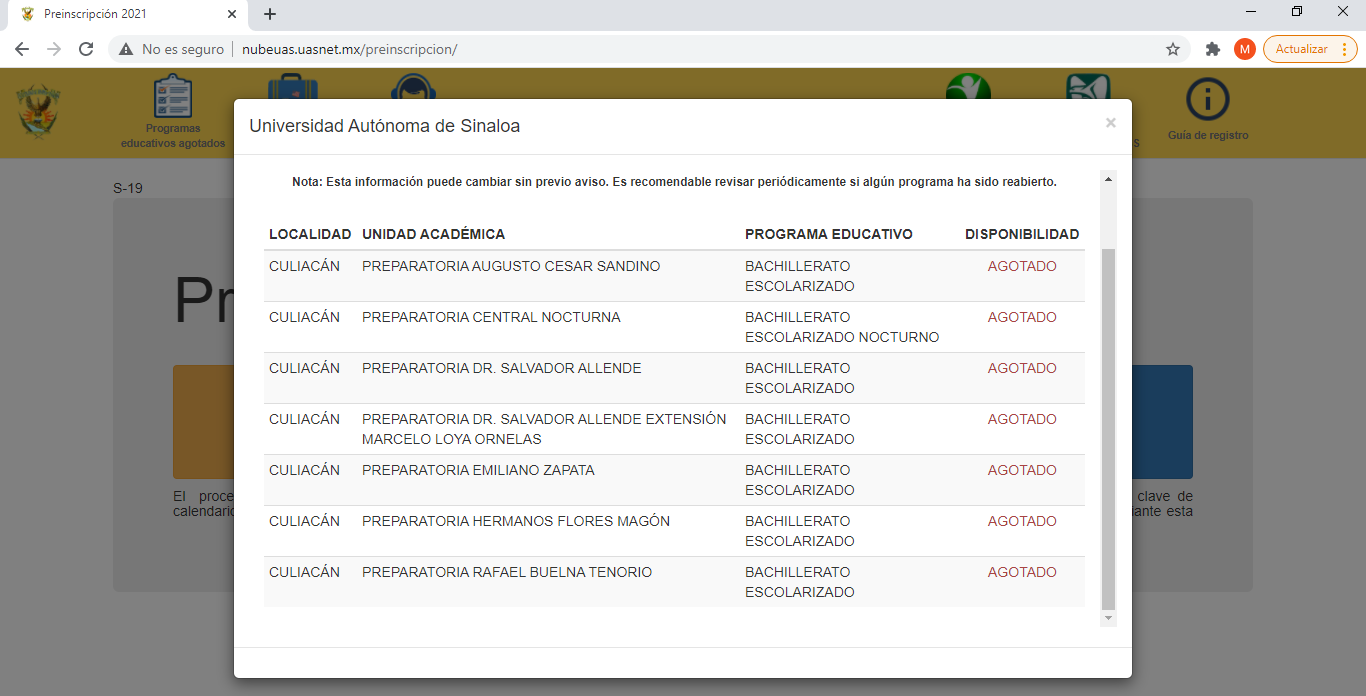Select PREPARATORIA RAFAEL BUELNA TENORIO text
The width and height of the screenshot is (1366, 696).
pos(507,572)
